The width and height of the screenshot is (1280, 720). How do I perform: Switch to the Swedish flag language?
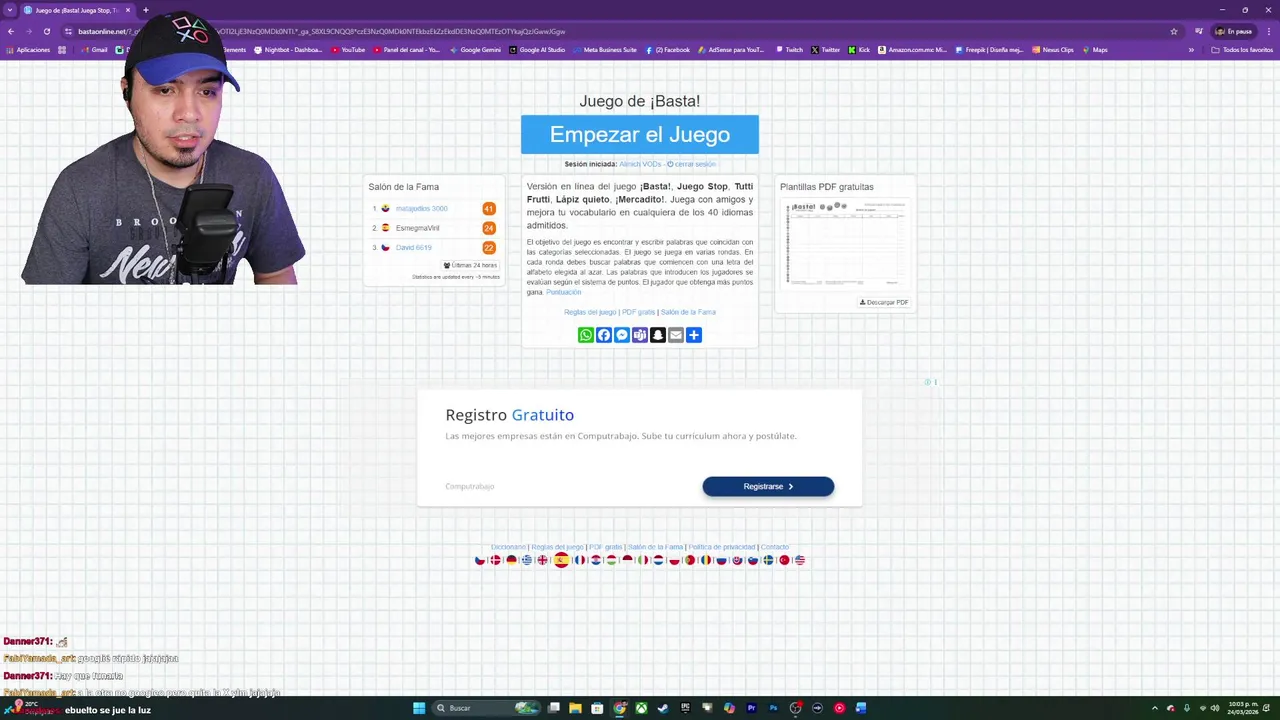point(768,560)
